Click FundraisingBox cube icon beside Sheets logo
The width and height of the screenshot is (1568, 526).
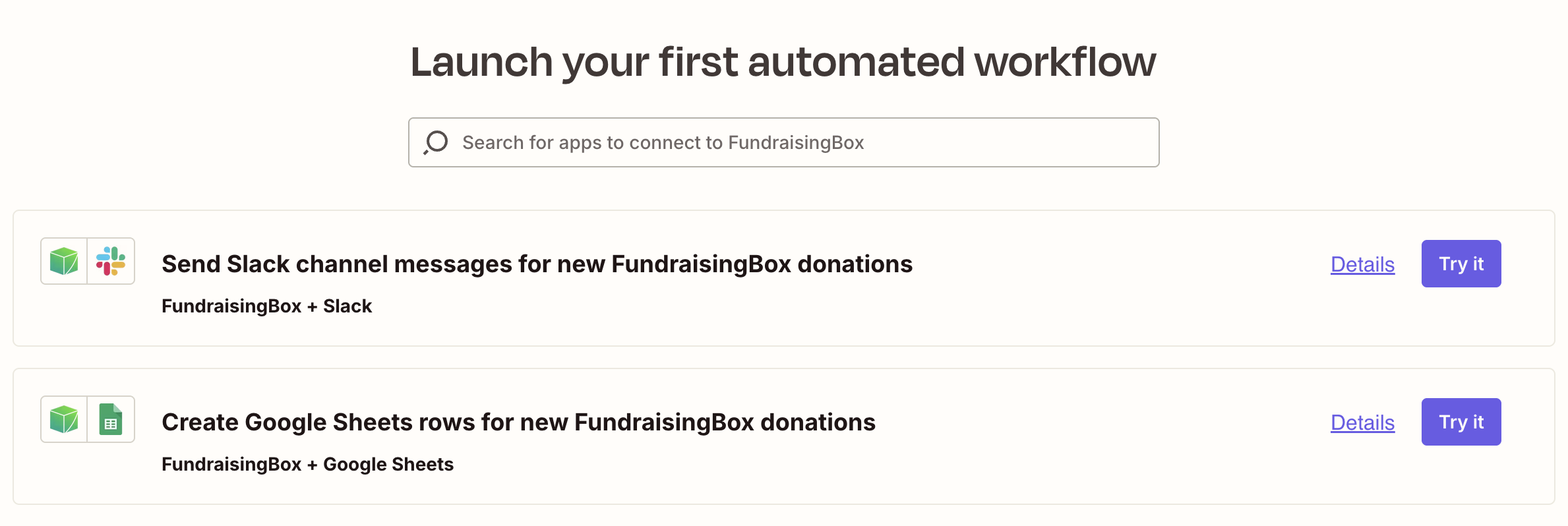point(64,419)
